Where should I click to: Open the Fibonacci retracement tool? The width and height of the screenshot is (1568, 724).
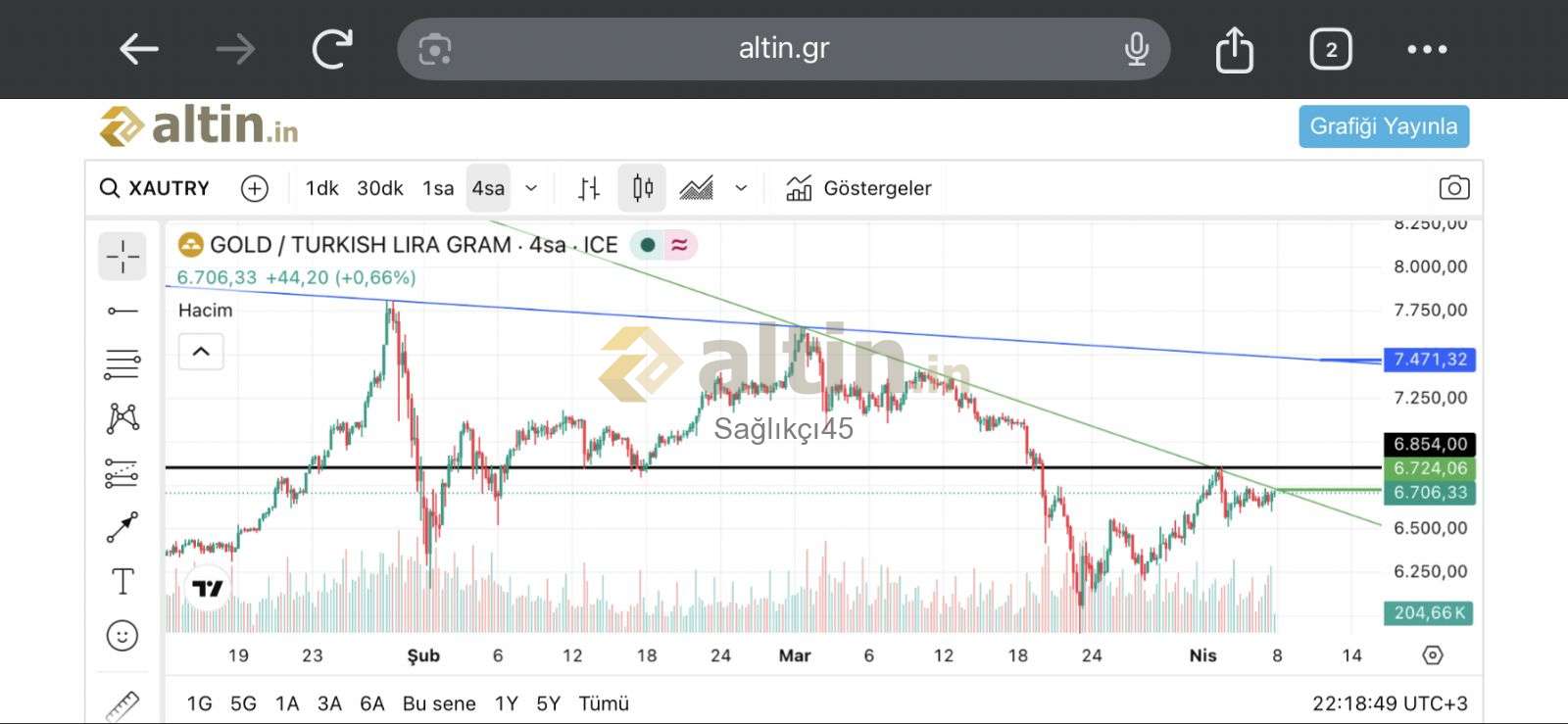click(122, 364)
